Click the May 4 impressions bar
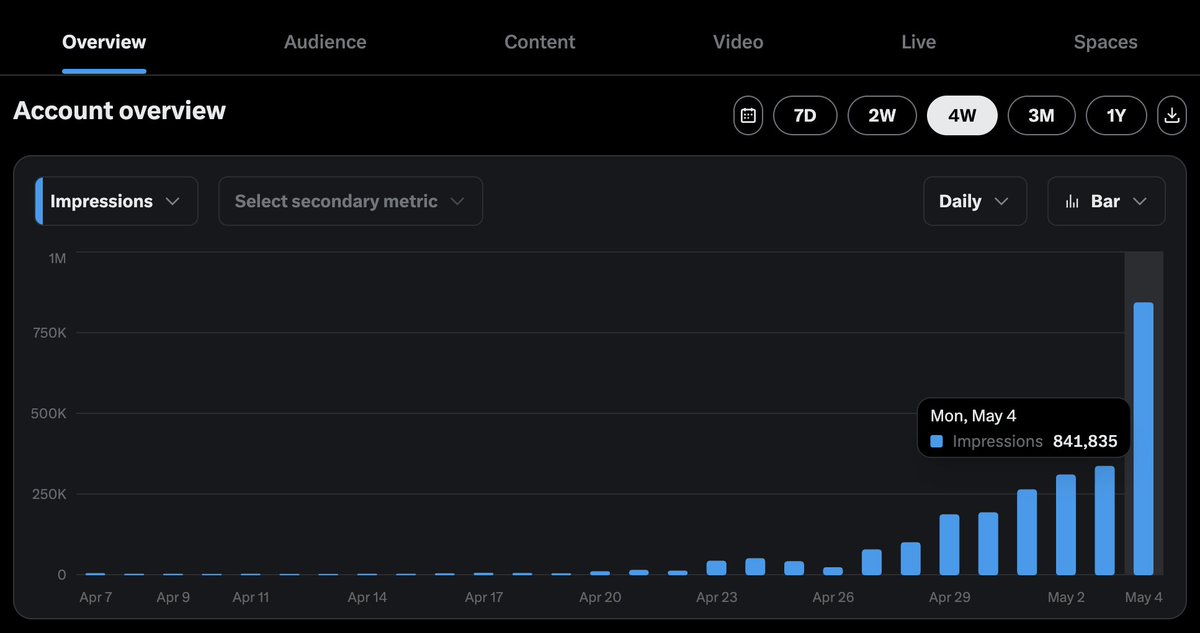Screen dimensions: 1200x633 tap(1143, 439)
